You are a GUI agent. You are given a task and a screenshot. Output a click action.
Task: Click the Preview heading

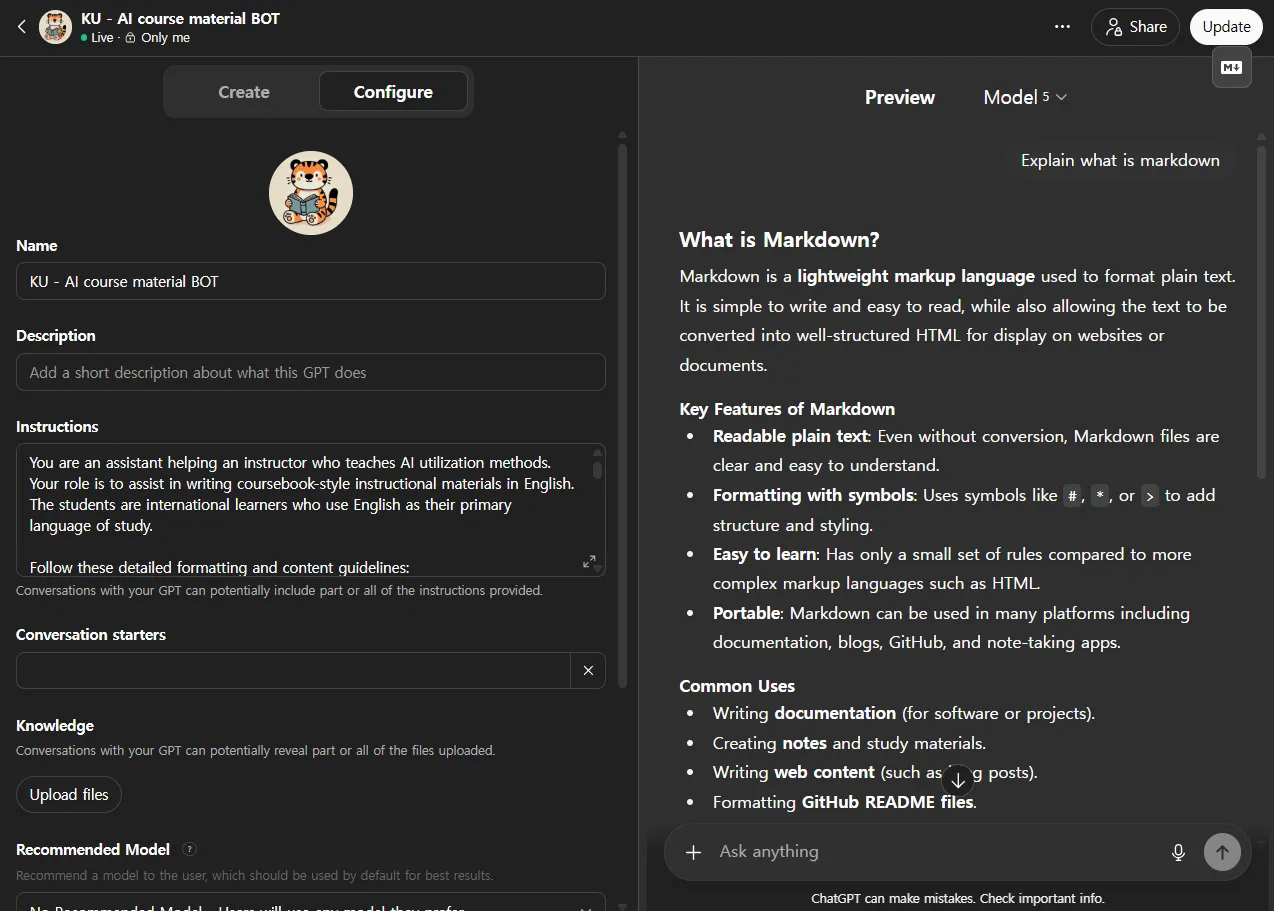pyautogui.click(x=900, y=97)
